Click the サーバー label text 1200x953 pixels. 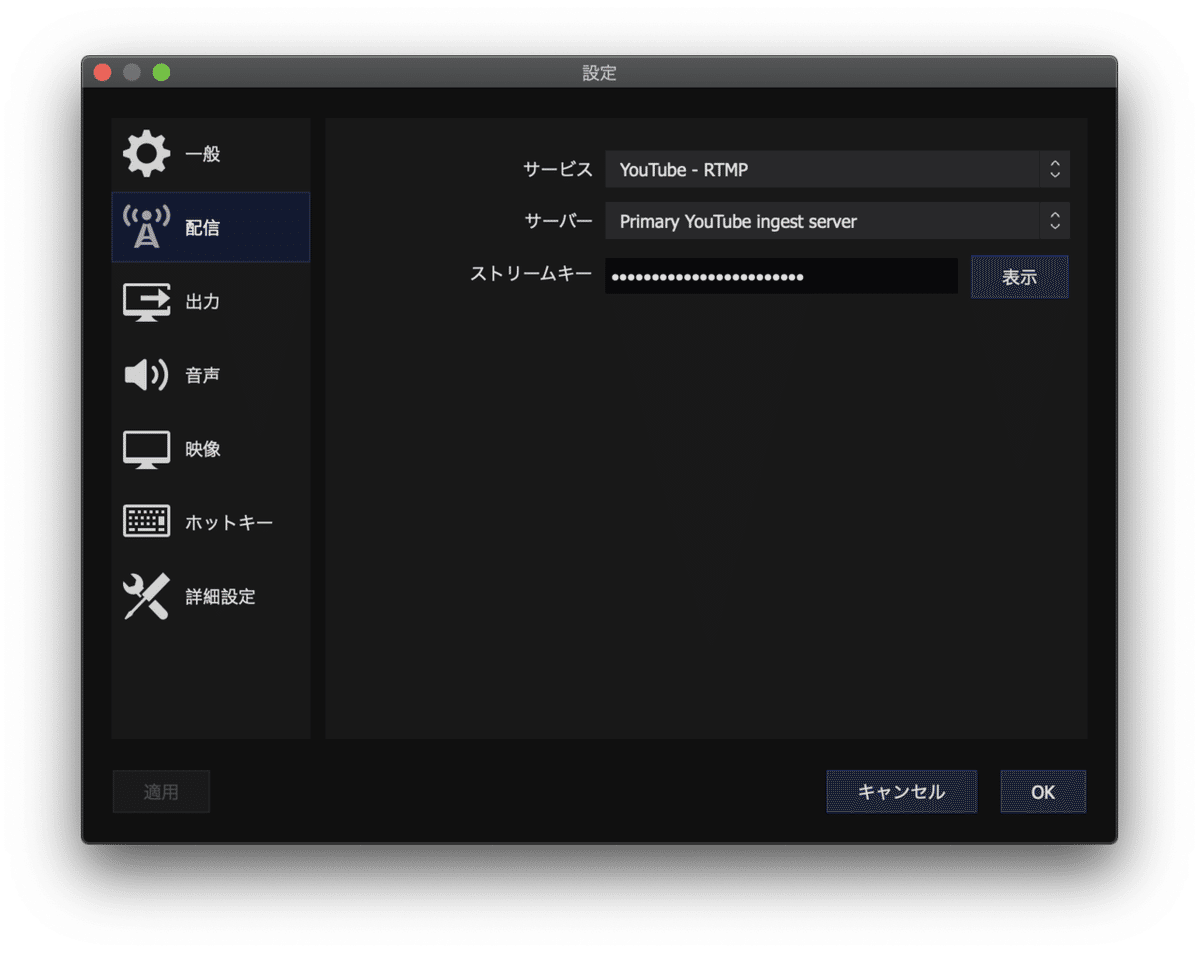pyautogui.click(x=558, y=221)
